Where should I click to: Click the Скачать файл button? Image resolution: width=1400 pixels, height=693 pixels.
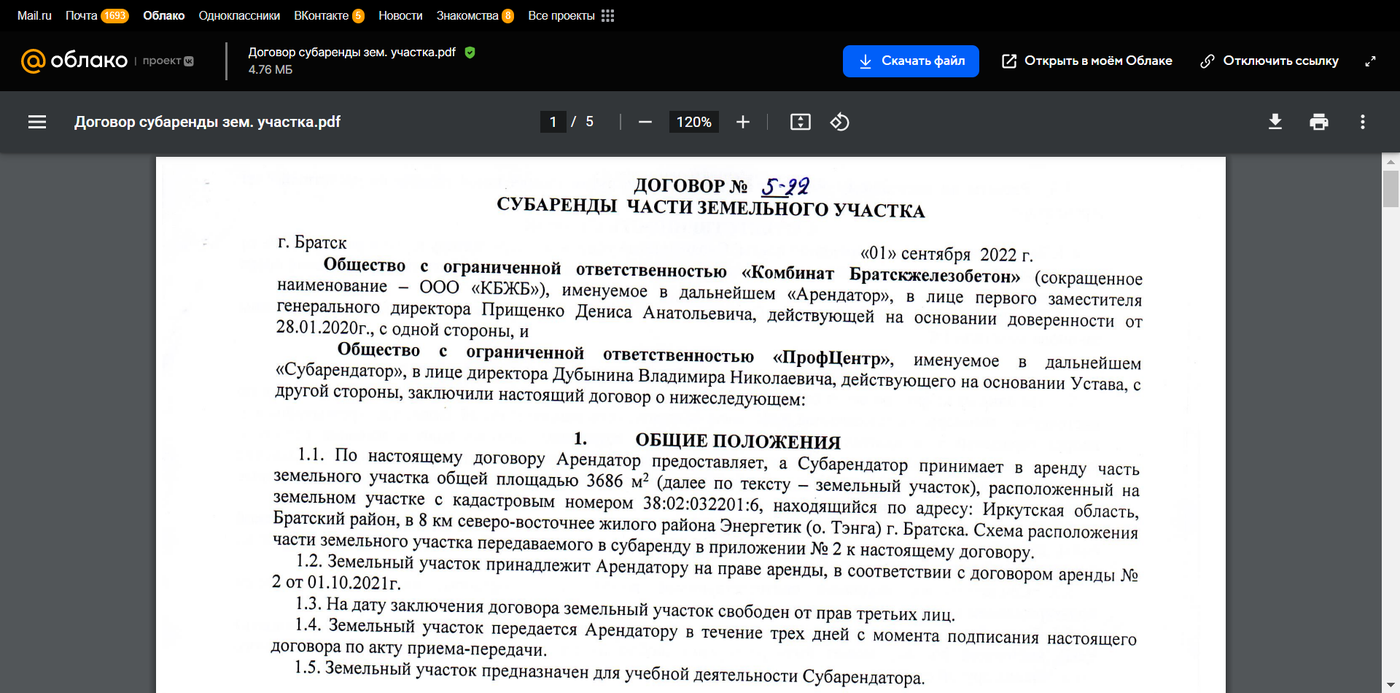pyautogui.click(x=910, y=61)
